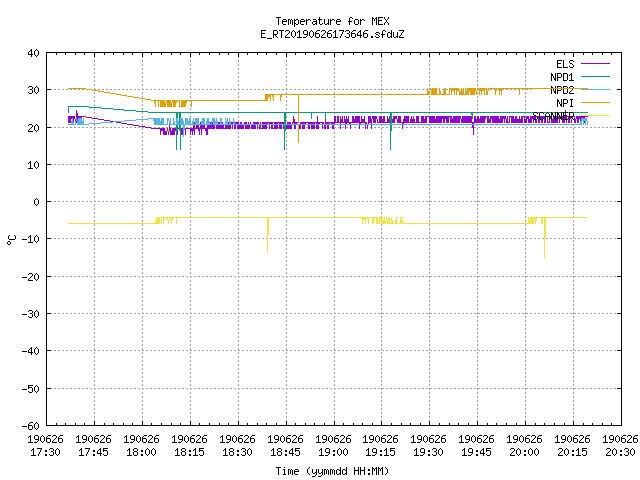Click the NPD2 legend label
Screen dimensions: 640x480
[562, 90]
